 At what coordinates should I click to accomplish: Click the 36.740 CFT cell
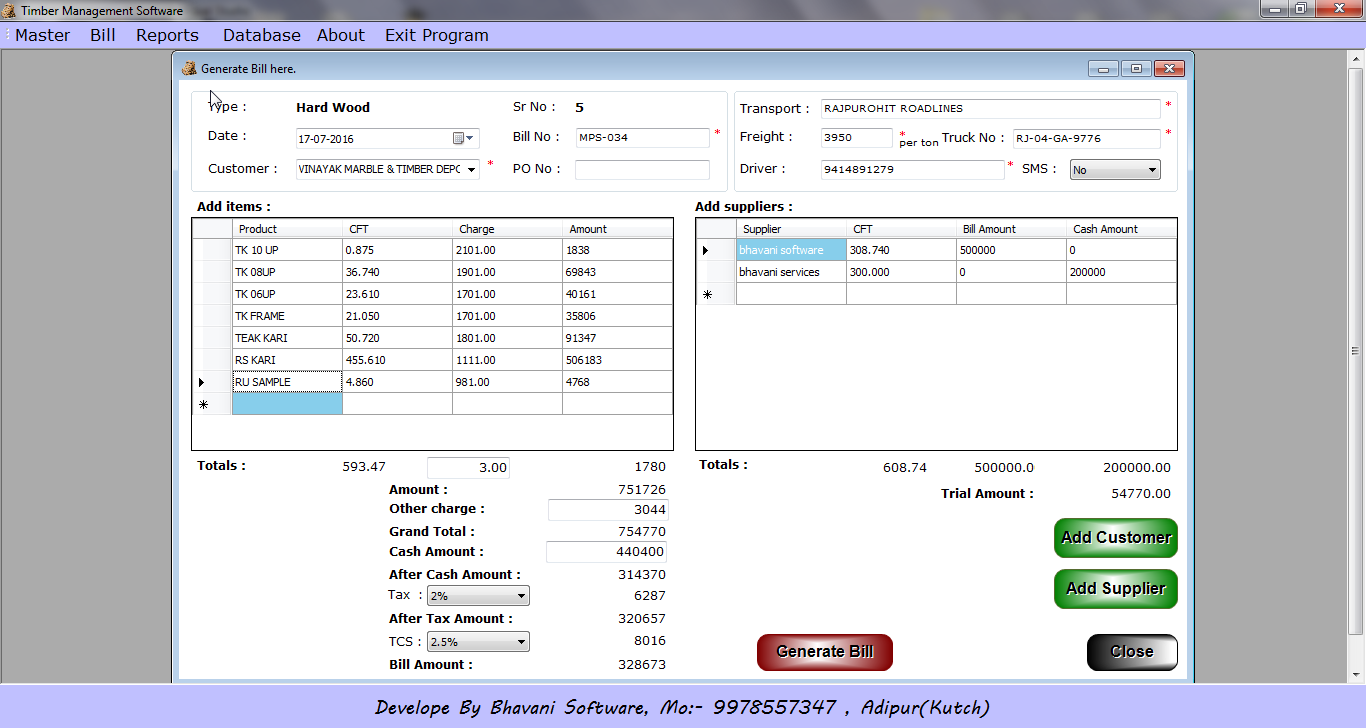click(397, 272)
